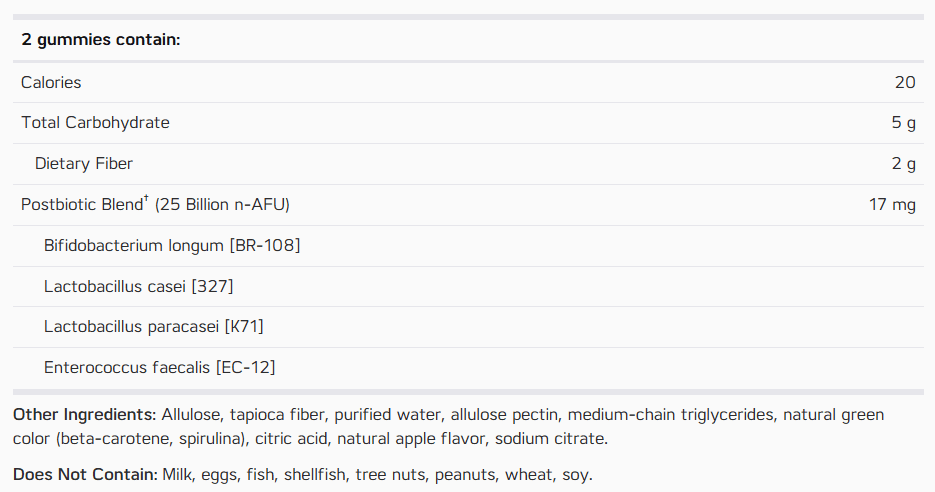Viewport: 935px width, 492px height.
Task: Click the Other Ingredients bold label
Action: tap(85, 414)
